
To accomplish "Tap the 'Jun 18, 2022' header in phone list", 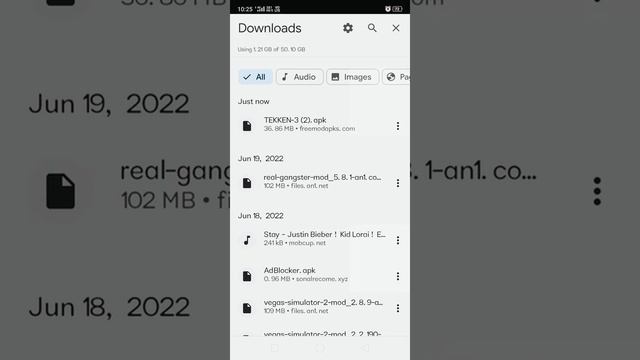I will coord(260,216).
